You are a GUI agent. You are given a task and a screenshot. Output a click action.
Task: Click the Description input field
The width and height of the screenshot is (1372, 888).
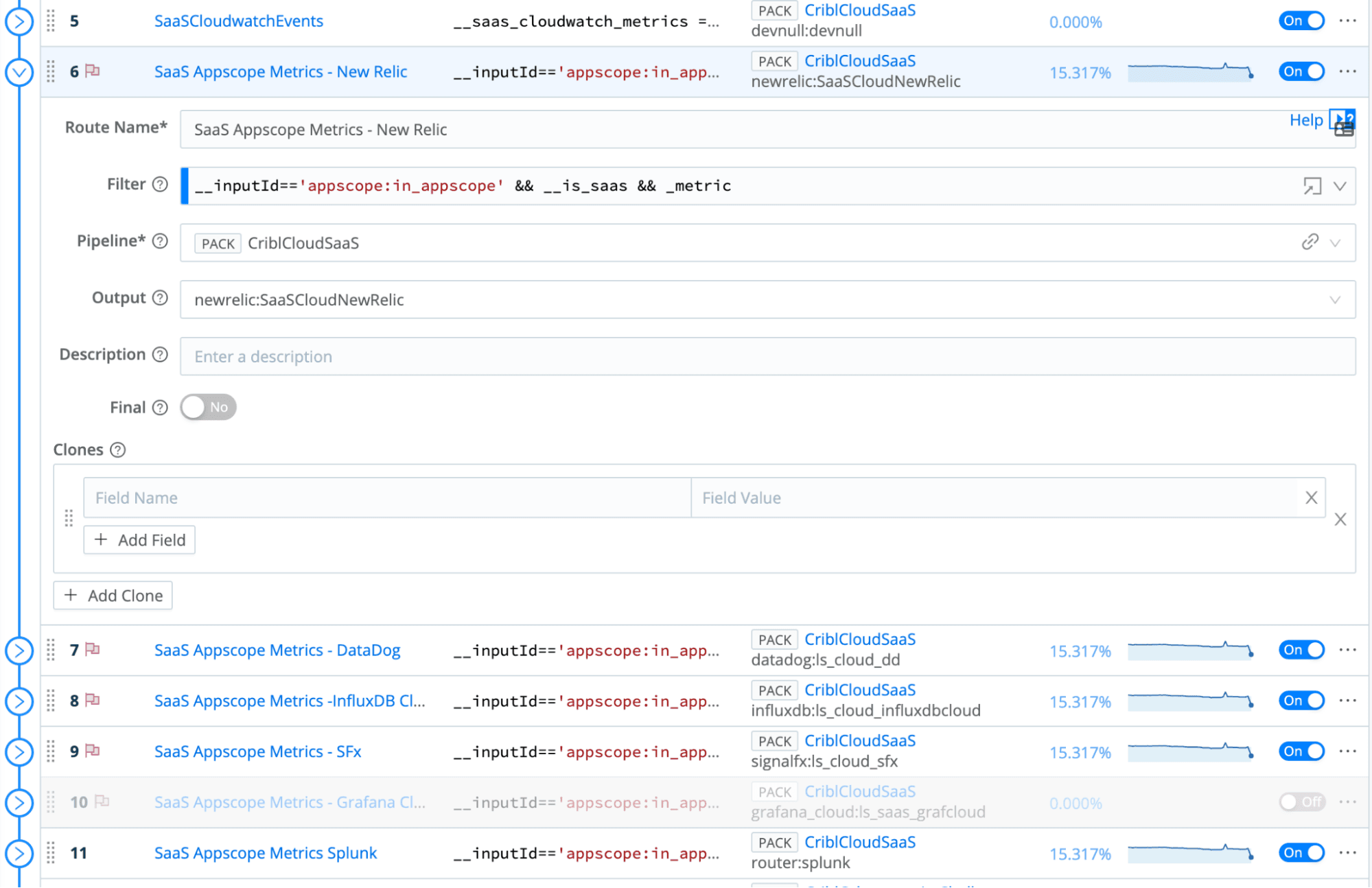point(767,357)
